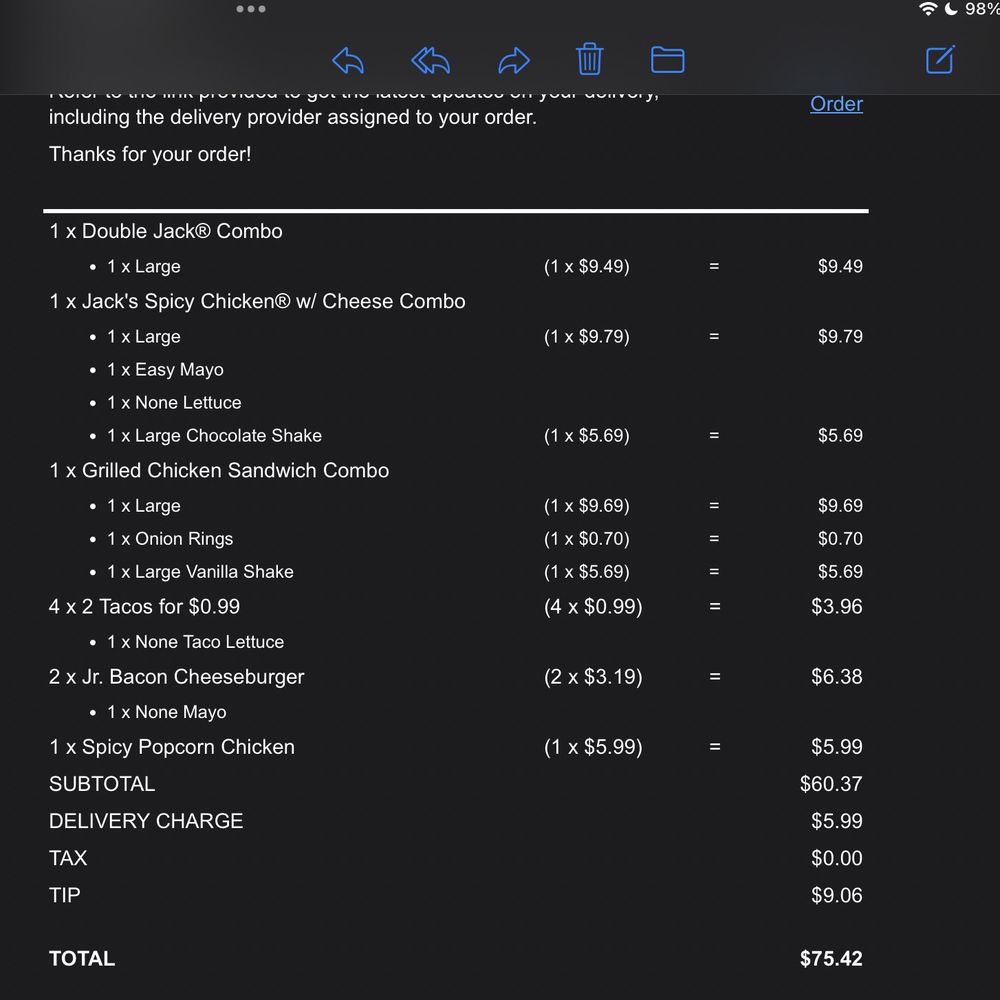Screen dimensions: 1000x1000
Task: Tap the $75.42 total amount
Action: [x=831, y=959]
